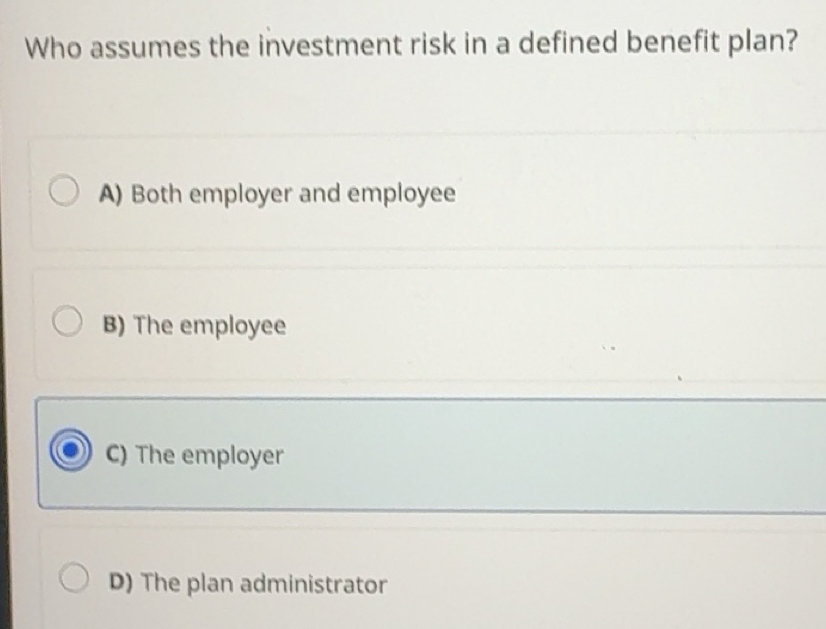Screen dimensions: 826x629
Task: Select the filled radio button beside option C
Action: [x=68, y=453]
